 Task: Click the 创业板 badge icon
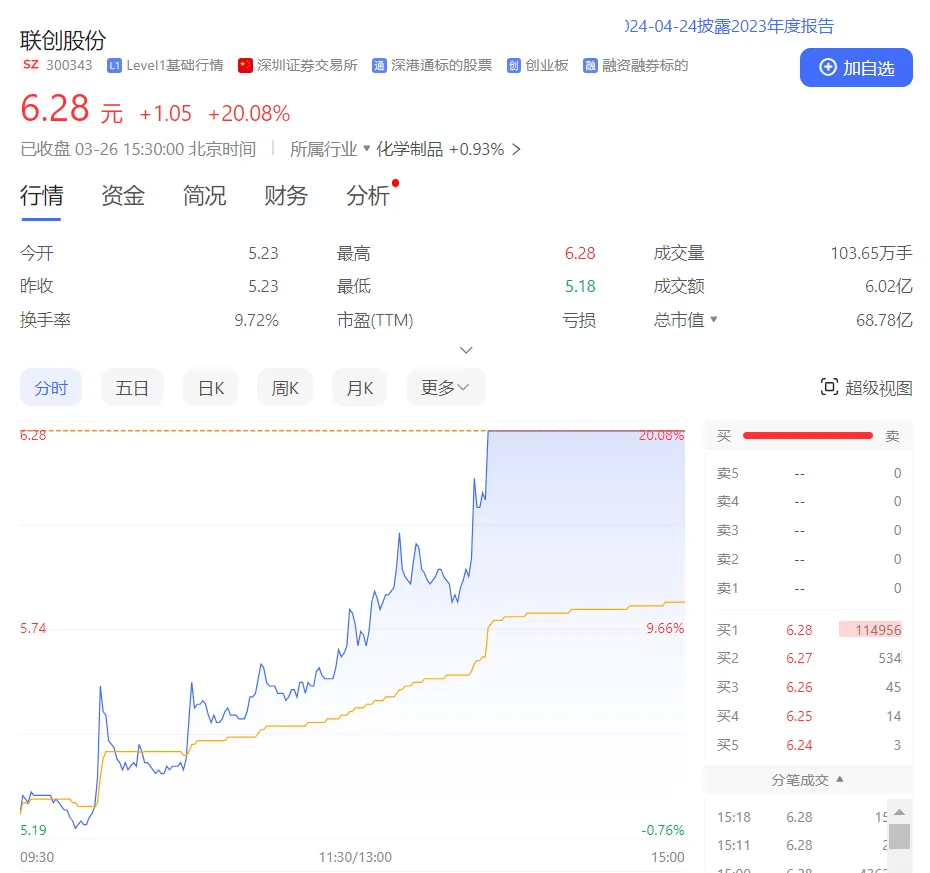click(514, 66)
